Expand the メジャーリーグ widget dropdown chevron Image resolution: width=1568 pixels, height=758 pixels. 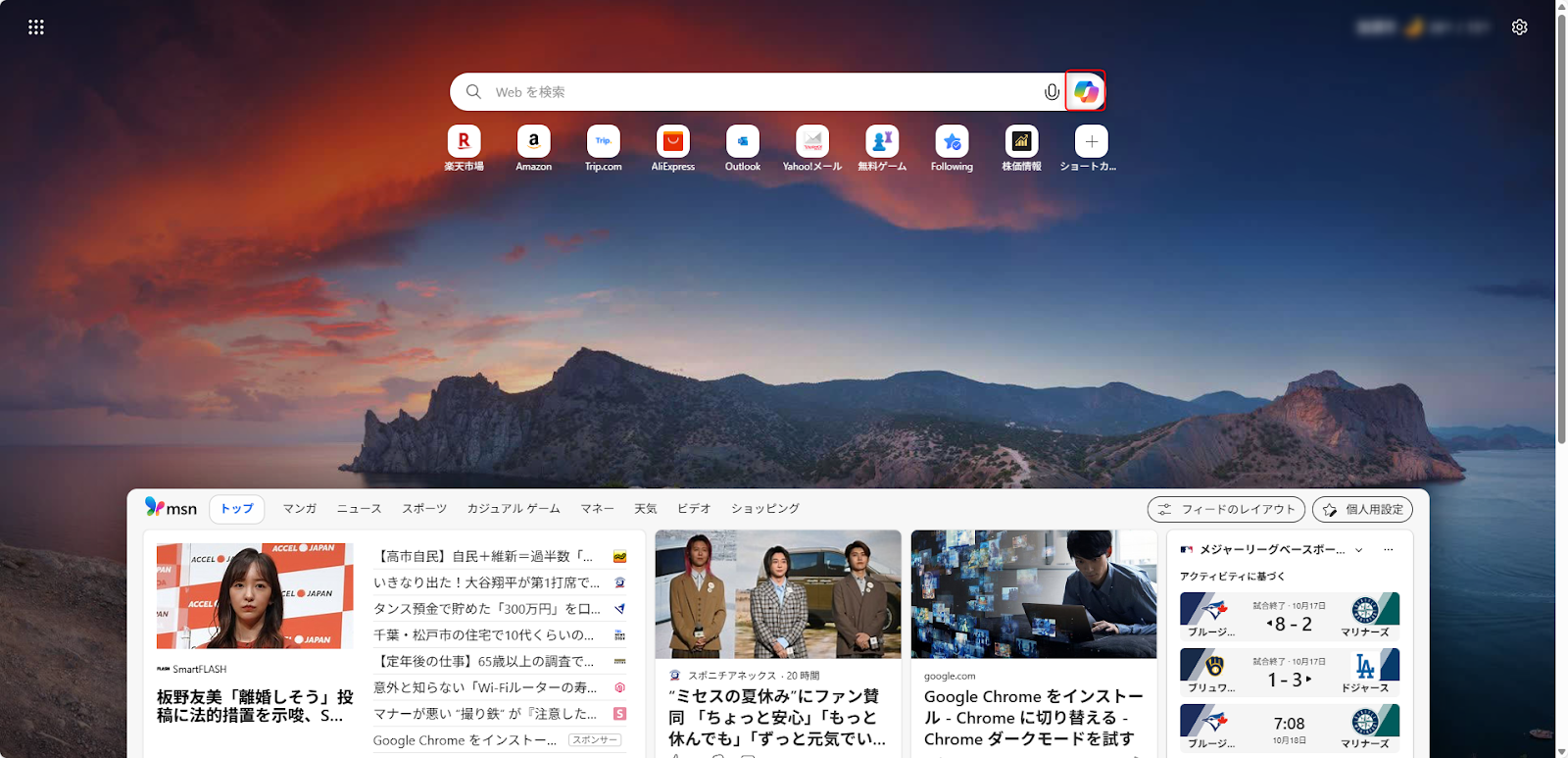(1359, 550)
